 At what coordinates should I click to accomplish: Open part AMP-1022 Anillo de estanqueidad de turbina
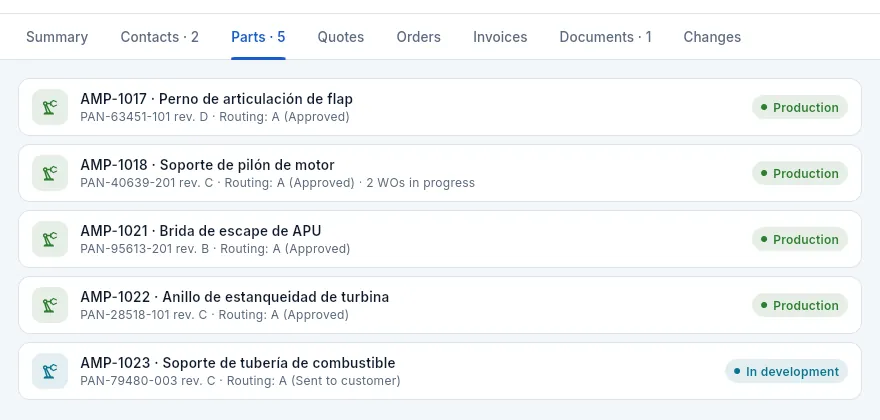click(440, 305)
